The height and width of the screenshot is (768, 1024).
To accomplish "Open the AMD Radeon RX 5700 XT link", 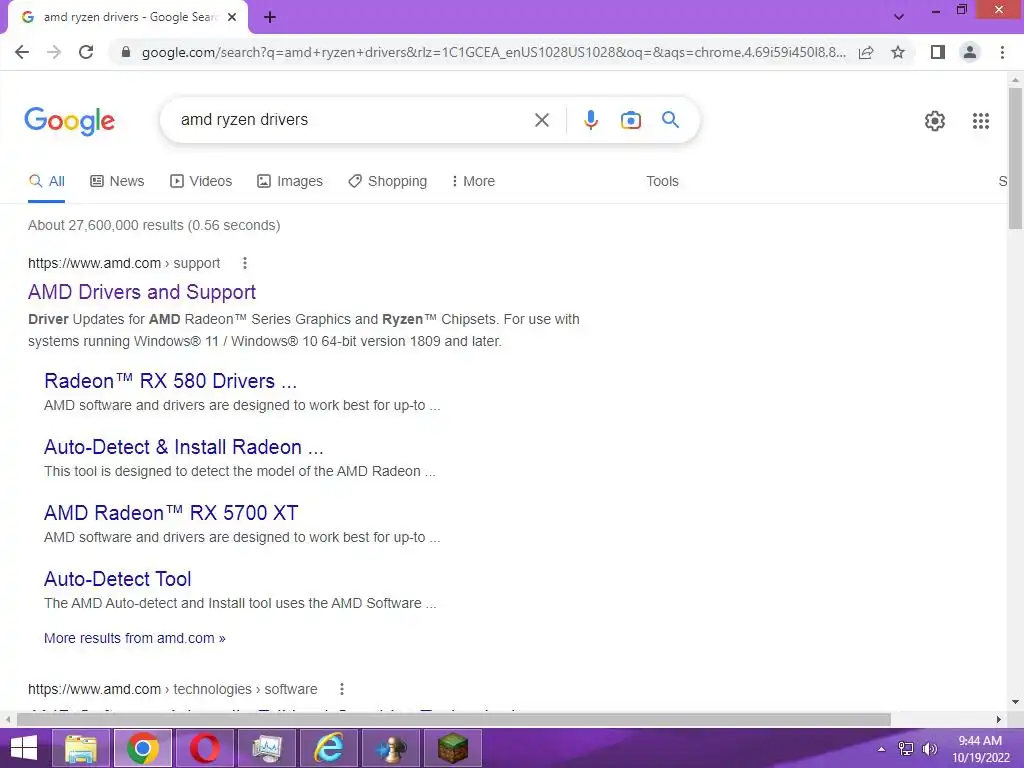I will [171, 513].
